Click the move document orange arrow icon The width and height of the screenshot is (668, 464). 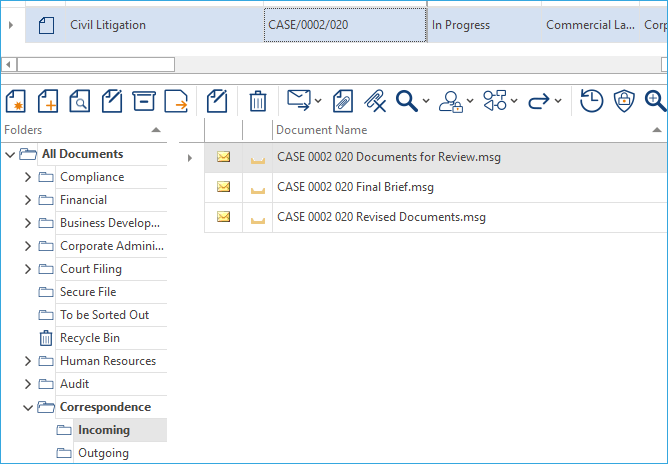coord(176,101)
